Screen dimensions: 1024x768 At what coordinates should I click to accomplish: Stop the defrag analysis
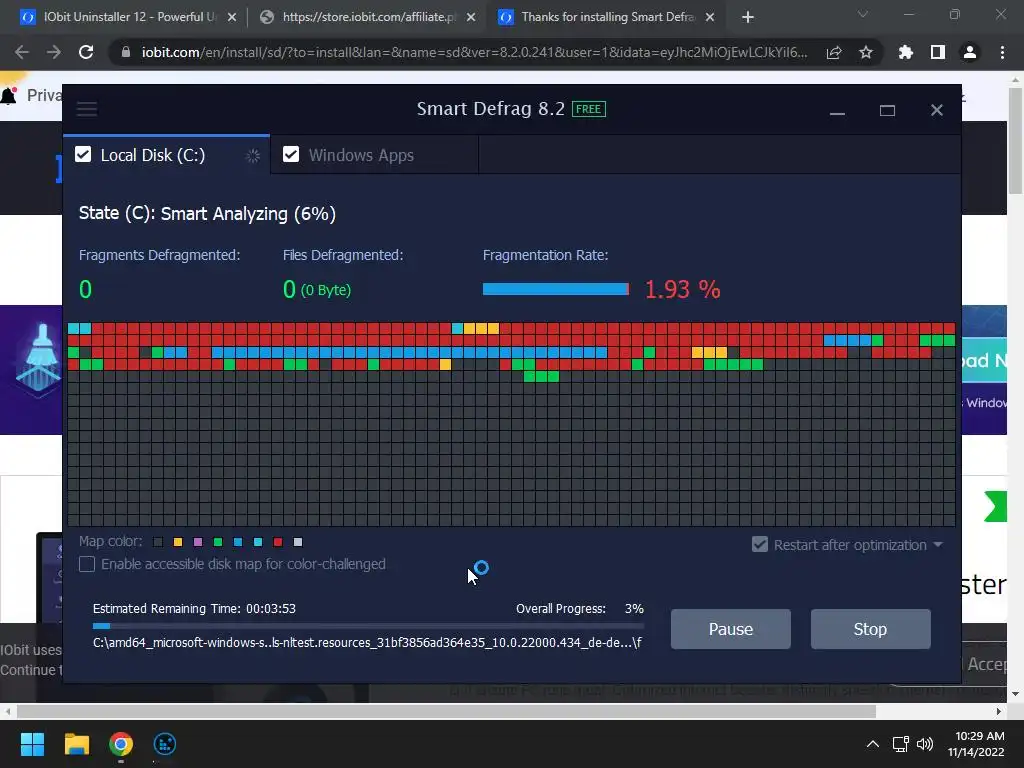point(871,630)
